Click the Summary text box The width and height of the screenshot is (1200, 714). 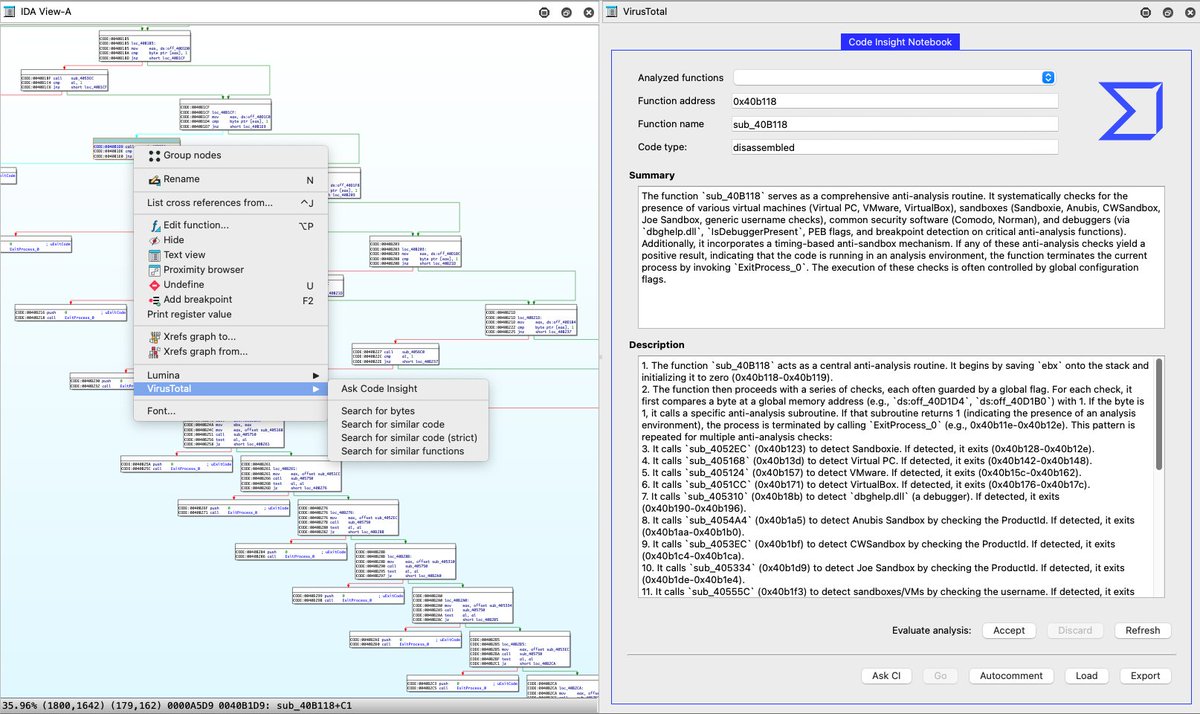tap(900, 259)
